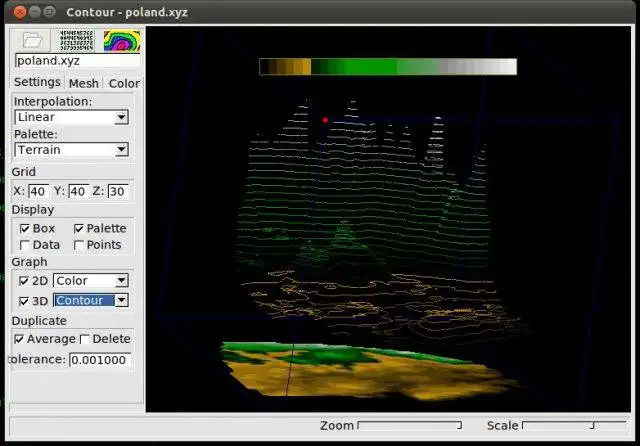
Task: Click the terrain palette color bar
Action: click(388, 67)
